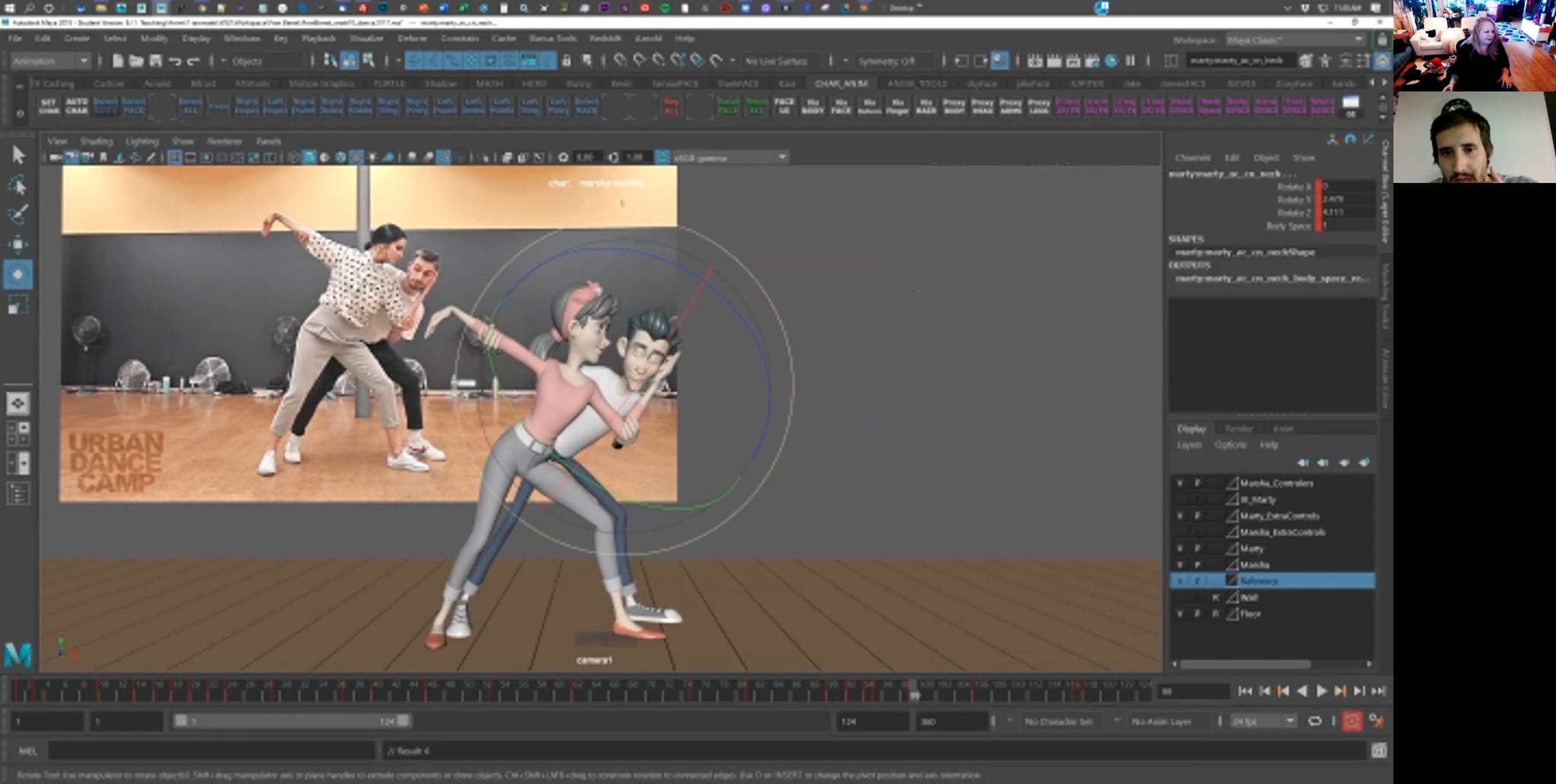Screen dimensions: 1556x784
Task: Pick the Paint selection tool
Action: [x=18, y=215]
